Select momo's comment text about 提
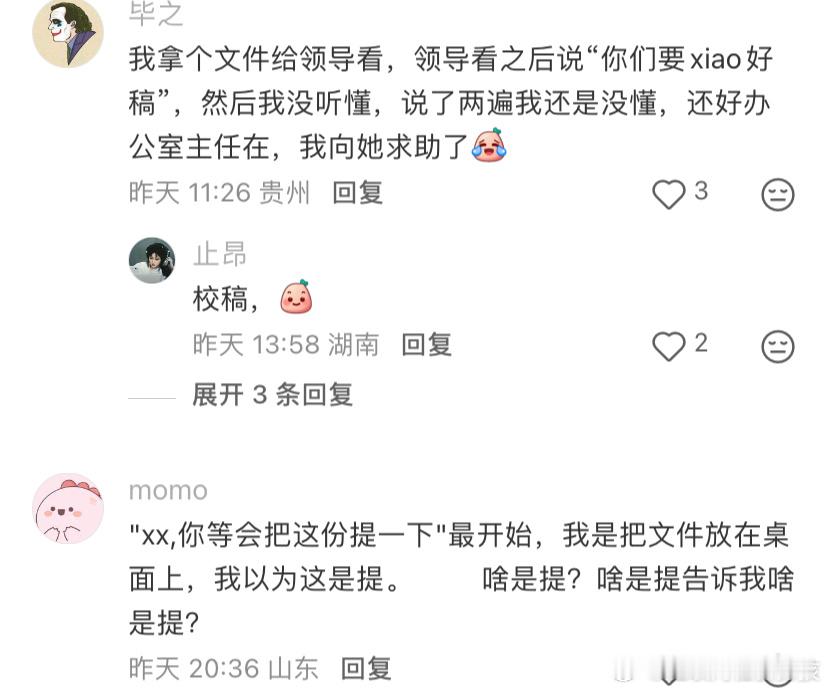The height and width of the screenshot is (690, 828). [x=461, y=579]
